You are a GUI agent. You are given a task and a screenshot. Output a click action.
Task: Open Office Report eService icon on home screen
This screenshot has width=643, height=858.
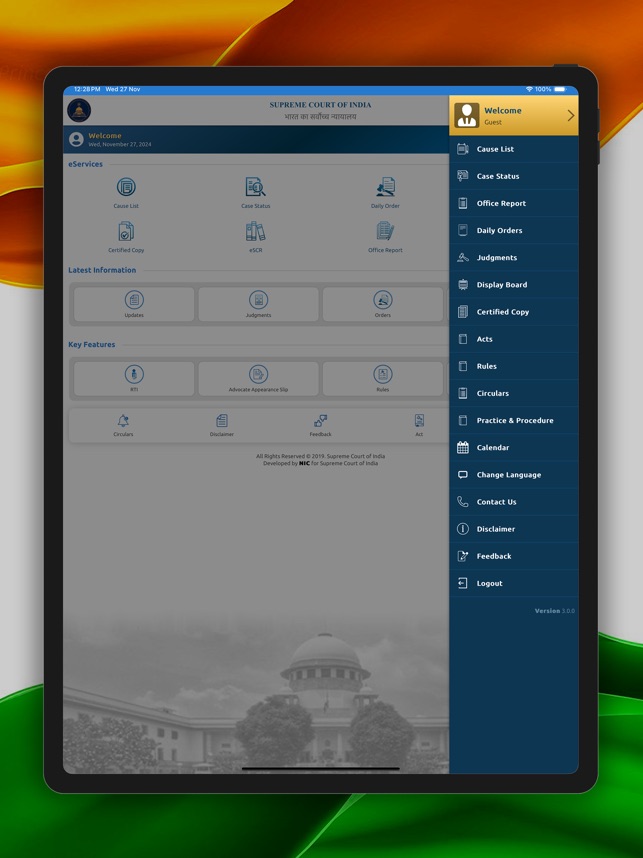385,231
